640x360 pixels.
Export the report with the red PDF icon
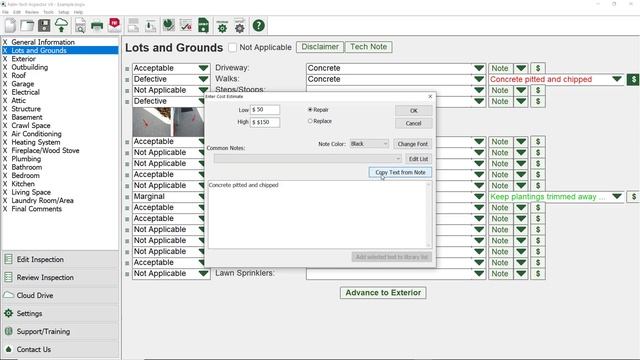[x=115, y=25]
